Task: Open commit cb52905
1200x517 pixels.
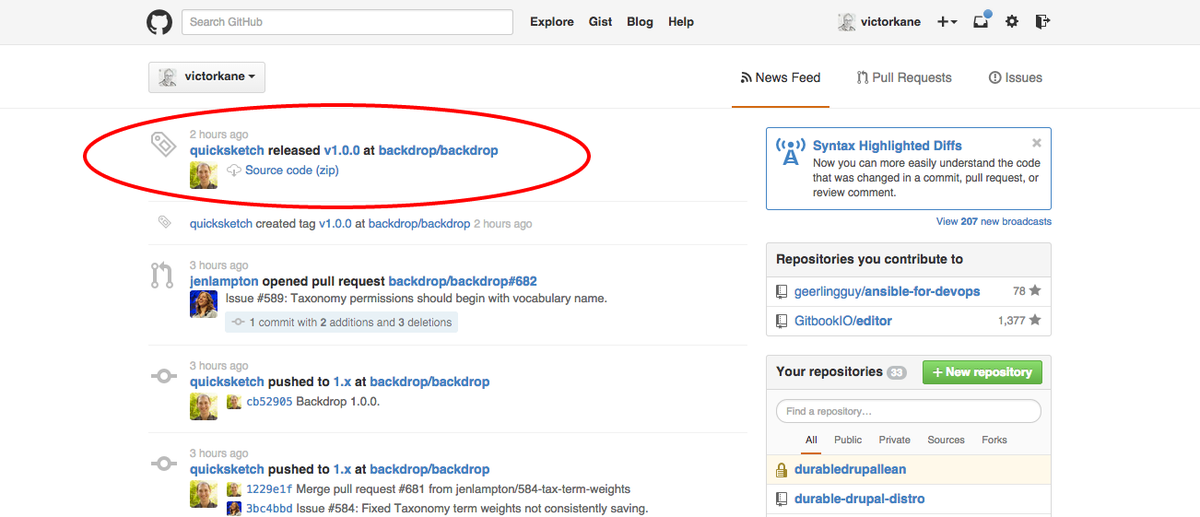Action: click(269, 402)
